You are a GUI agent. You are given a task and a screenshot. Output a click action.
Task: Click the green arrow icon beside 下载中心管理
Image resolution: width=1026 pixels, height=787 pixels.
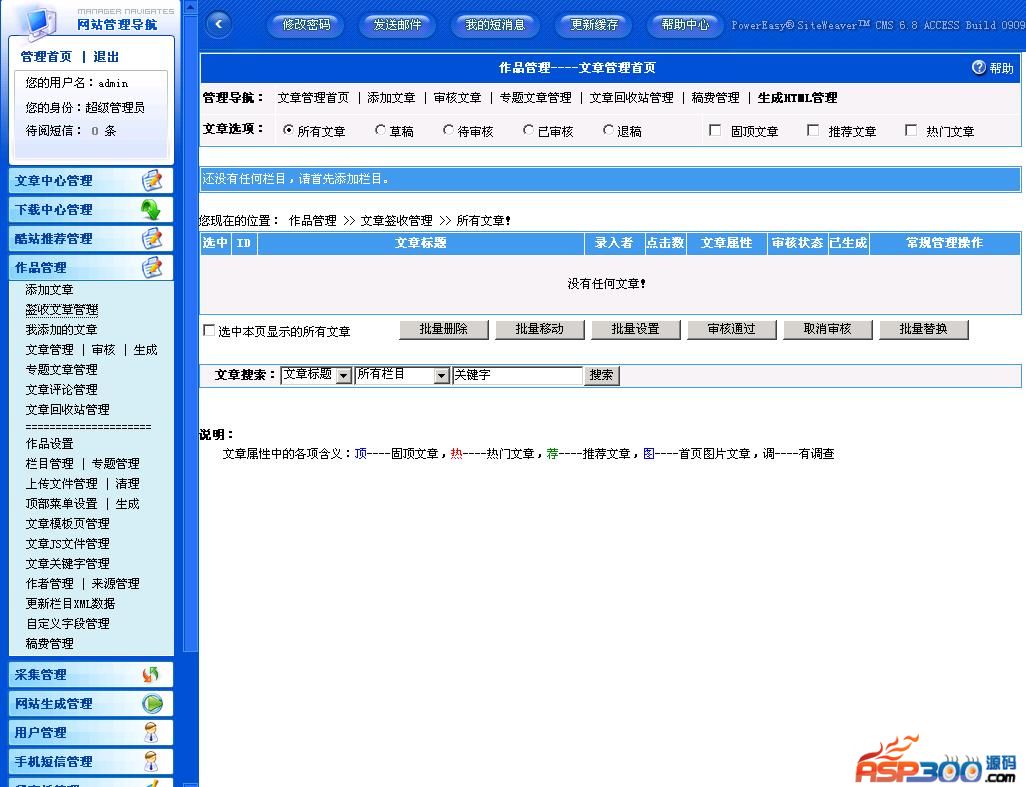coord(151,209)
